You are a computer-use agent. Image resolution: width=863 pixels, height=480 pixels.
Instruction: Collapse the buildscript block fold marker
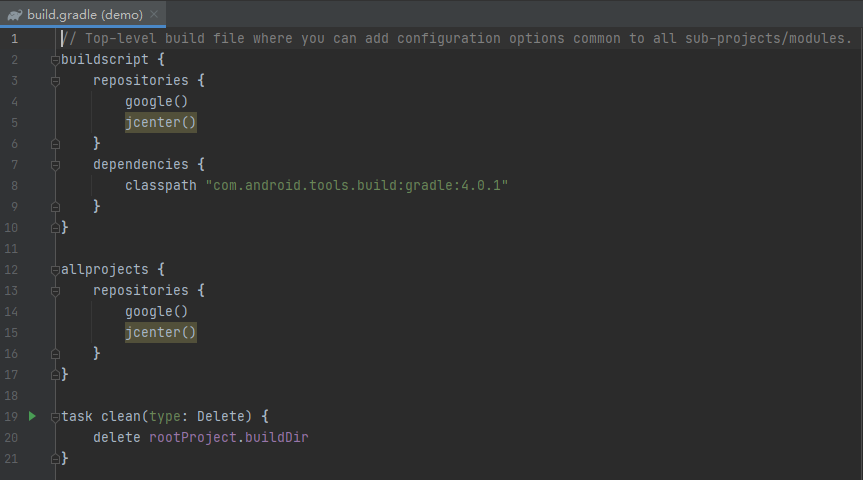click(x=55, y=60)
